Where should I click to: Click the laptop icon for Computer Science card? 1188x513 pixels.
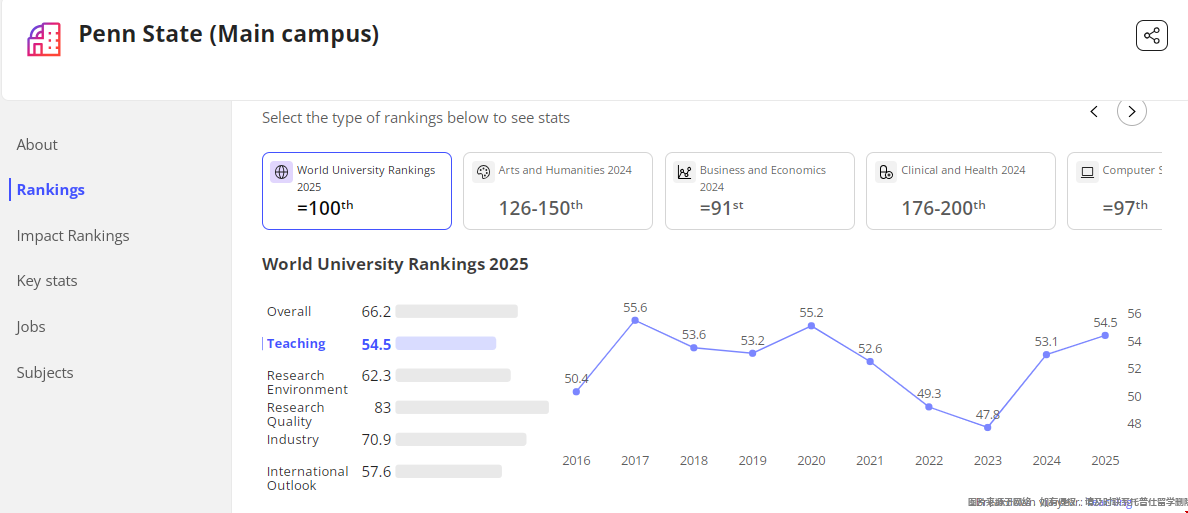(x=1087, y=172)
